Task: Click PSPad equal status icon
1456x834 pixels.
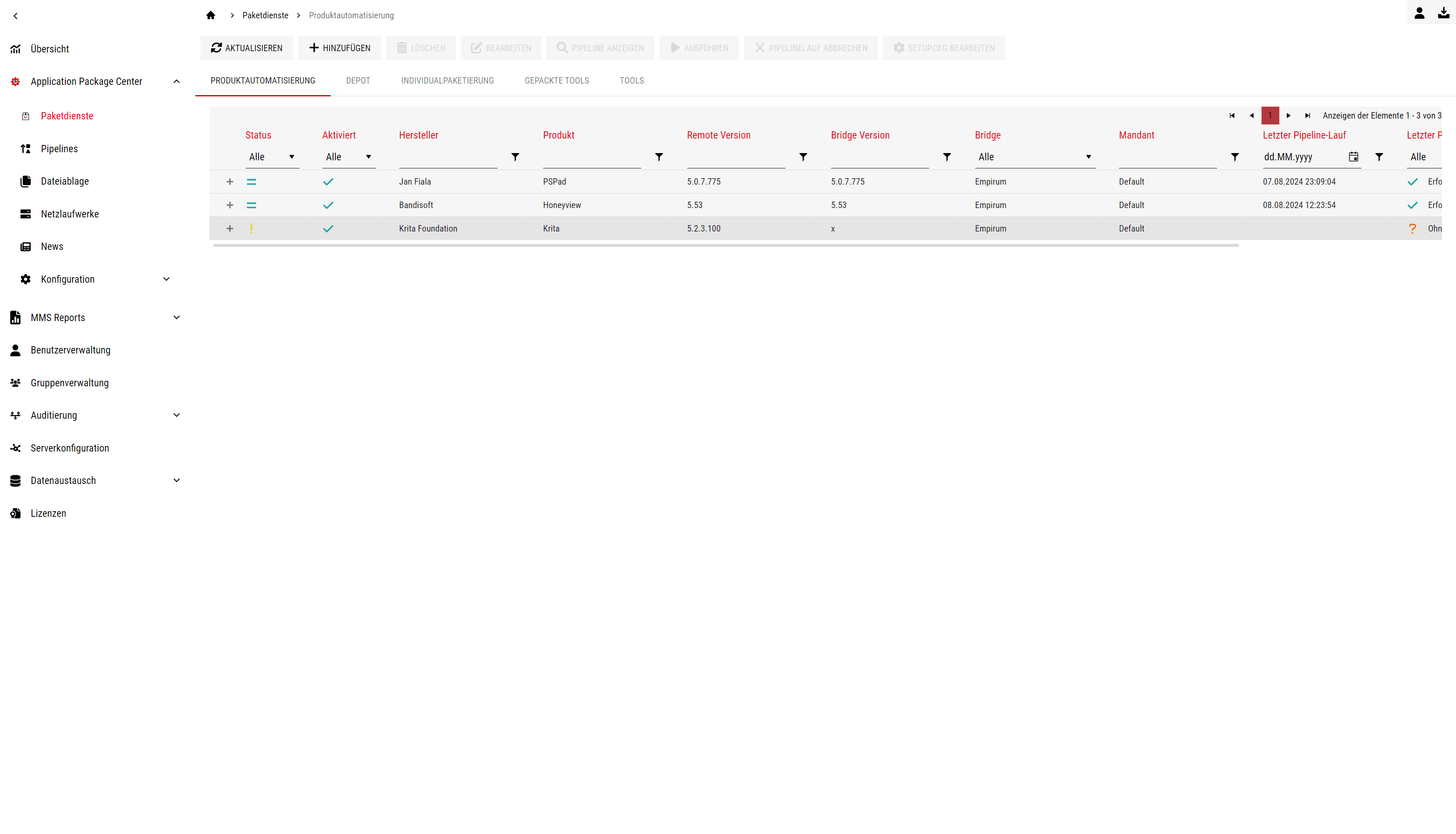Action: click(x=252, y=182)
